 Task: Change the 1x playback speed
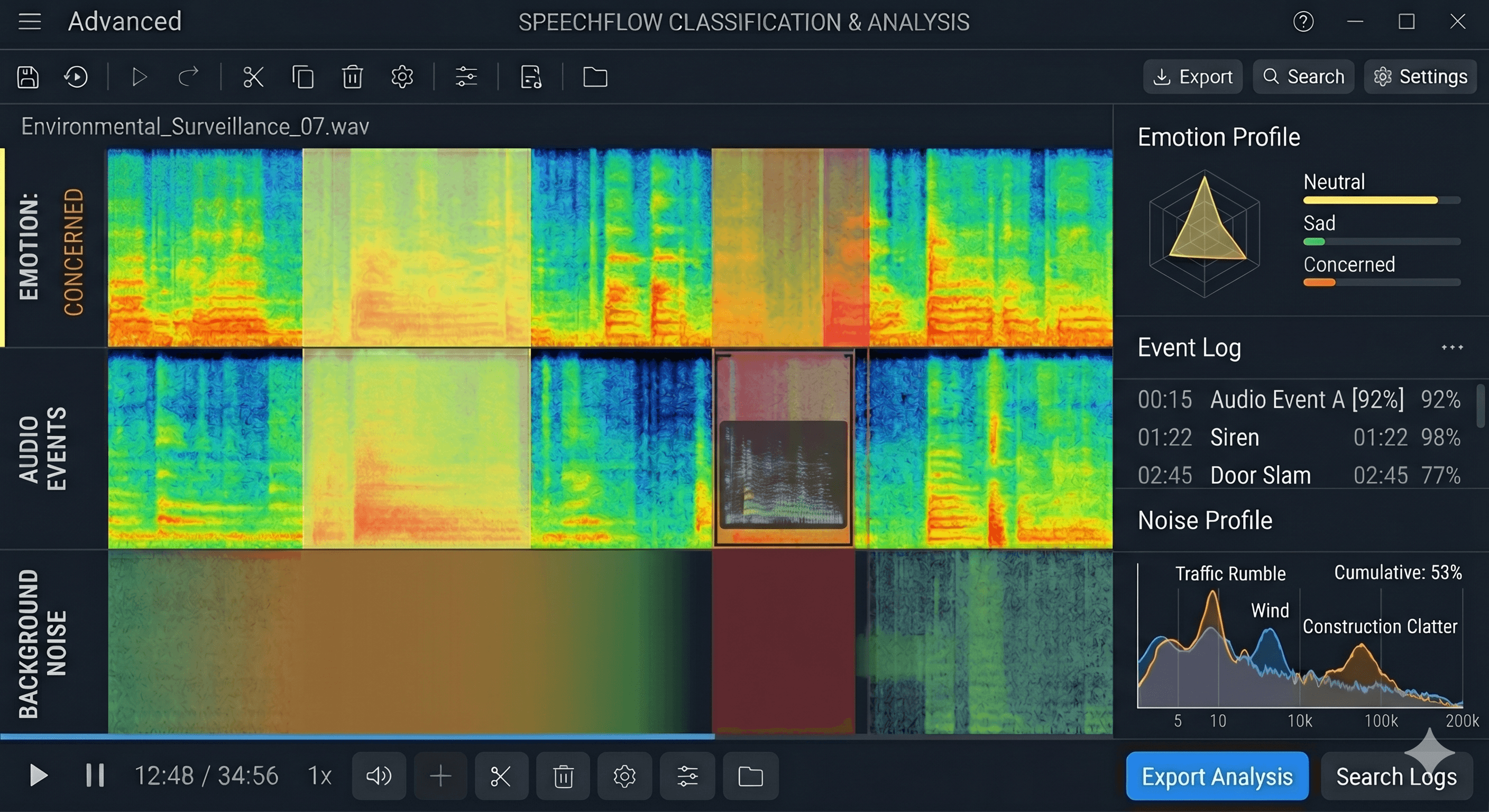[319, 776]
